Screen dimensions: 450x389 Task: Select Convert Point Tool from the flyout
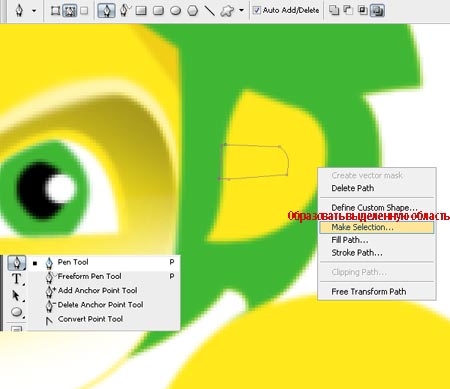click(x=104, y=319)
